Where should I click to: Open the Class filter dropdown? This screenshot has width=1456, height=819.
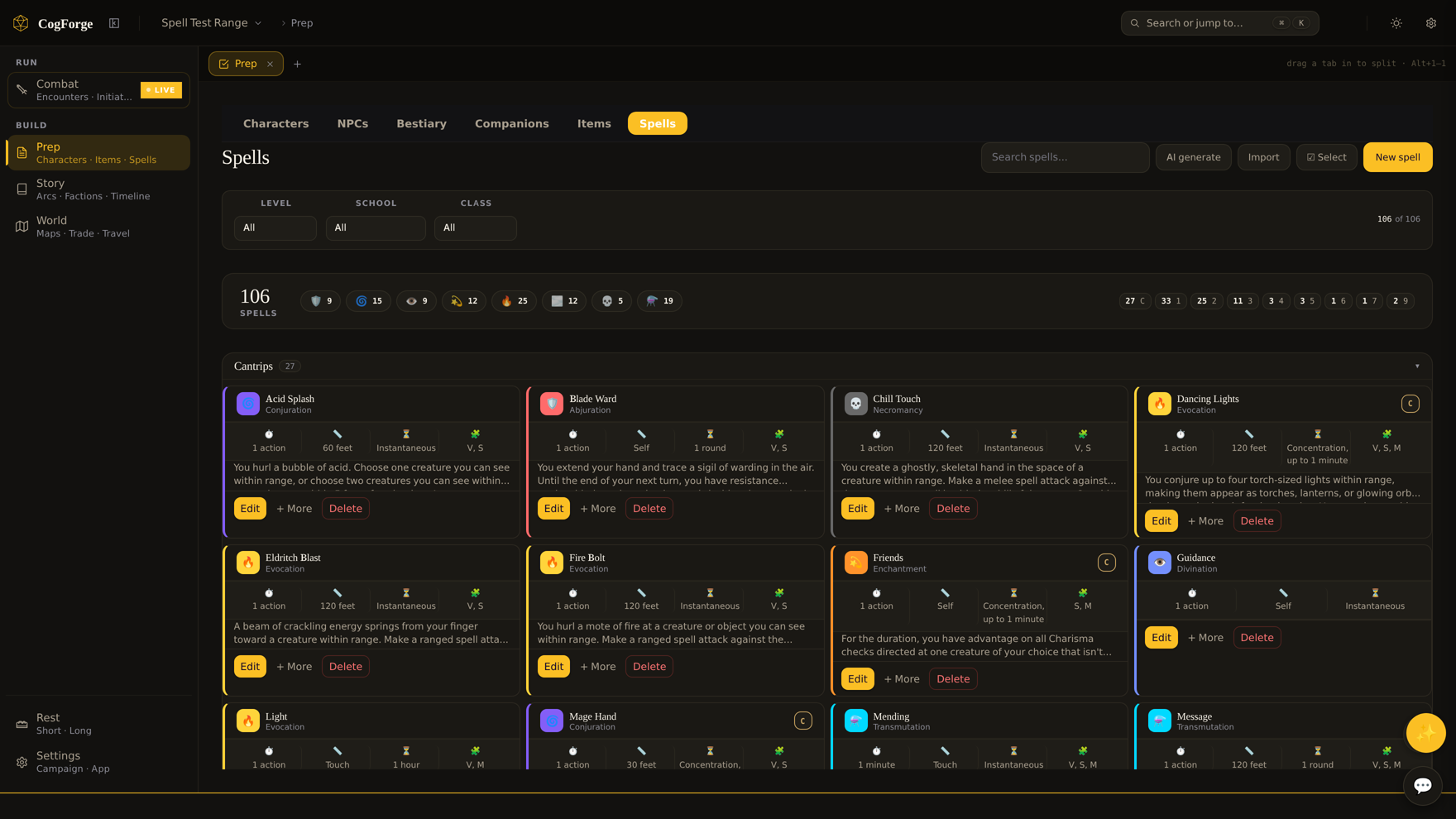tap(476, 227)
